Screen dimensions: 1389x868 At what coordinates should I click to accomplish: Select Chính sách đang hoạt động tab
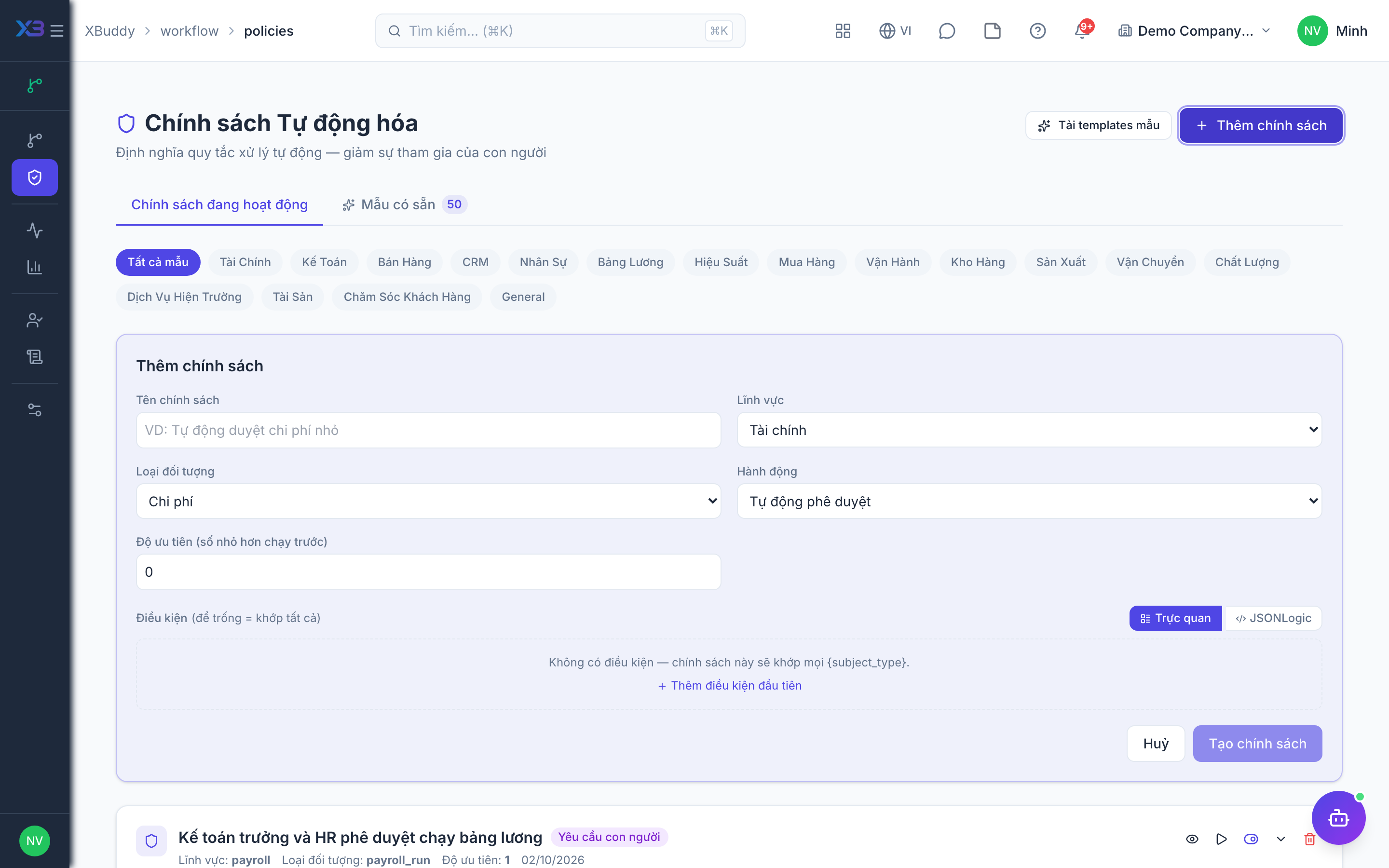tap(219, 204)
